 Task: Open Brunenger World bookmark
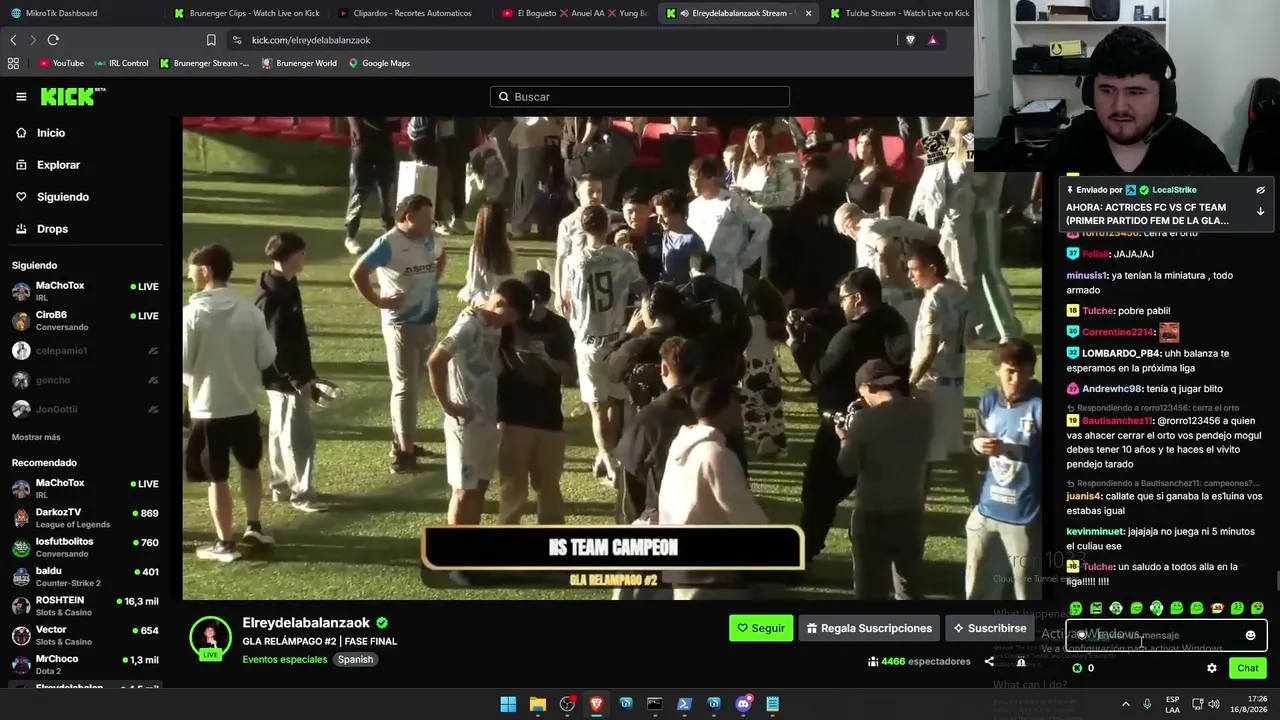pyautogui.click(x=299, y=63)
